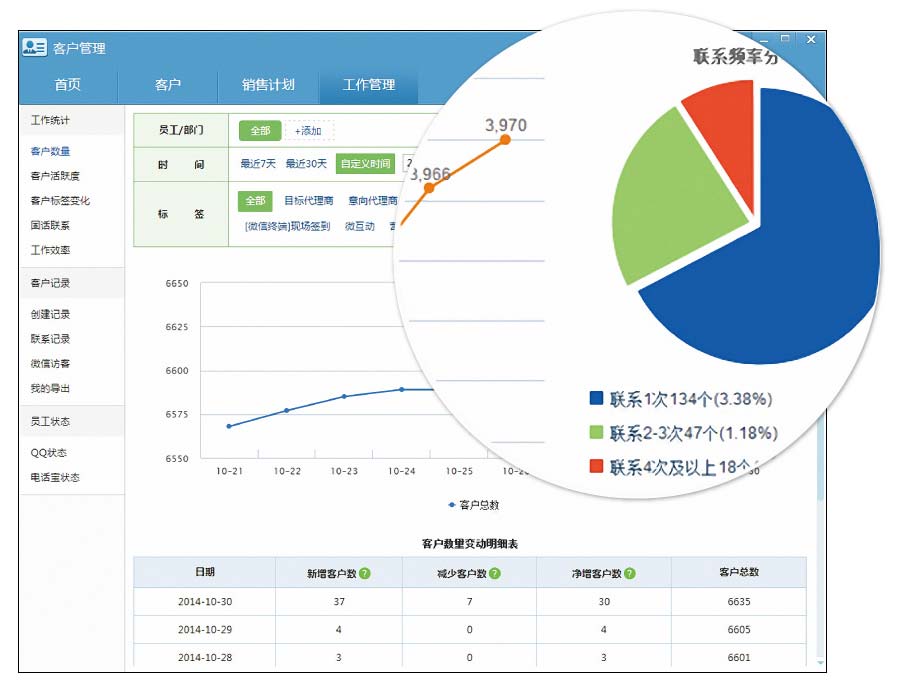Switch to the 首页 tab
Image resolution: width=901 pixels, height=684 pixels.
(x=68, y=85)
